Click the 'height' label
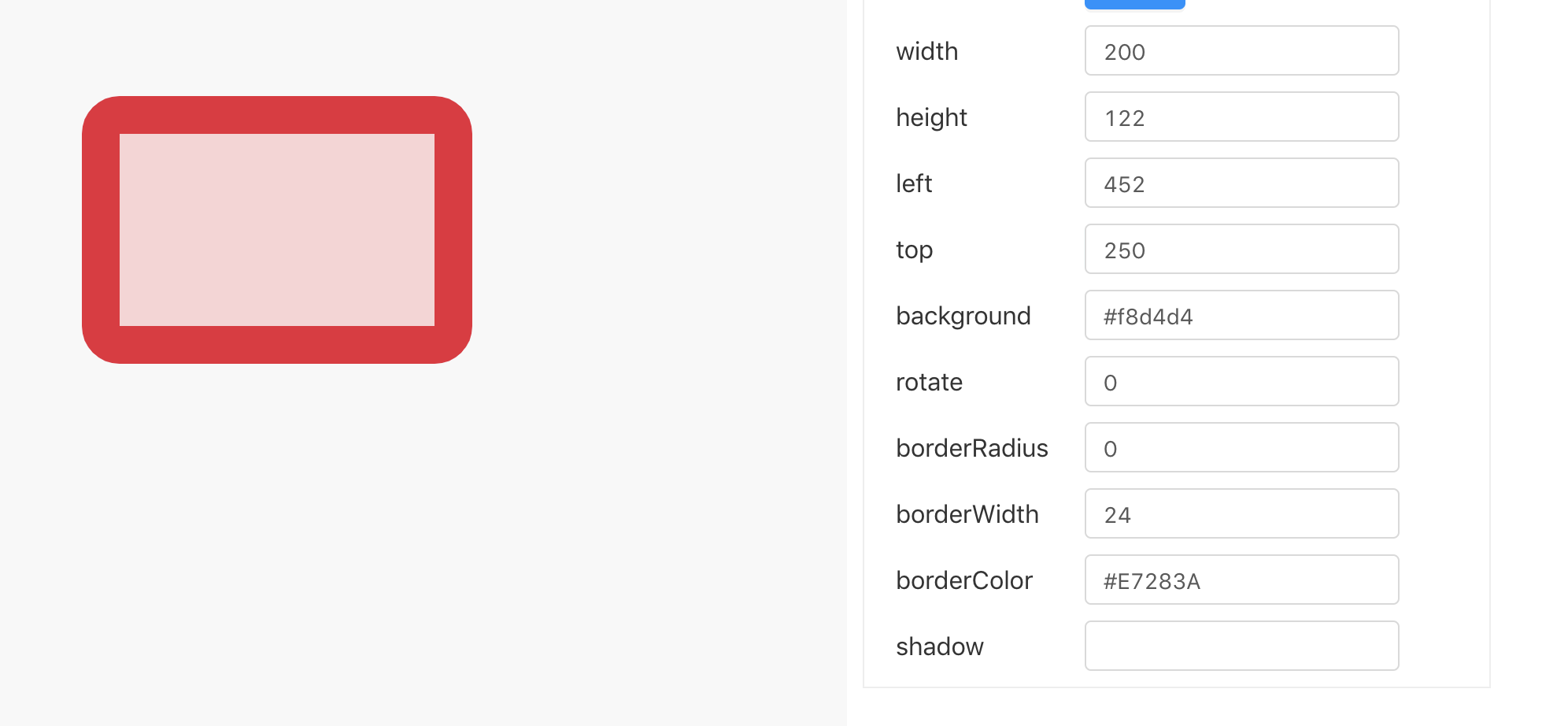This screenshot has height=726, width=1568. 932,118
